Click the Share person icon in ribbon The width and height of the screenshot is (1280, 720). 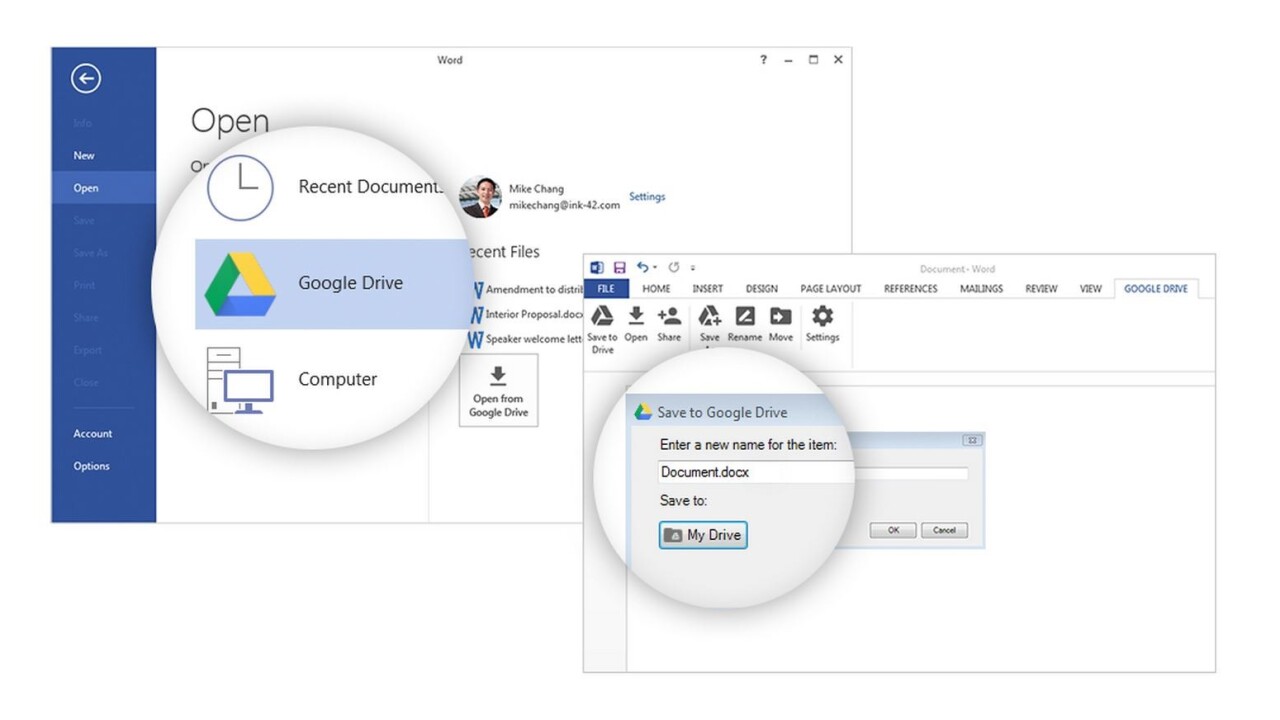point(669,318)
